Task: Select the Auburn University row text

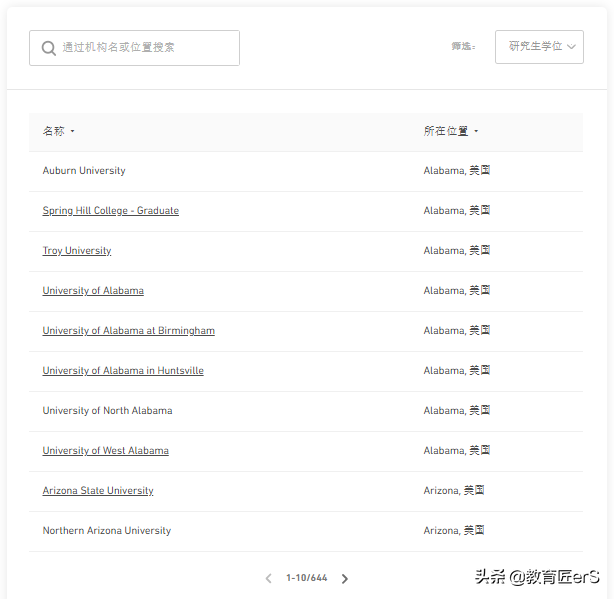Action: tap(84, 171)
